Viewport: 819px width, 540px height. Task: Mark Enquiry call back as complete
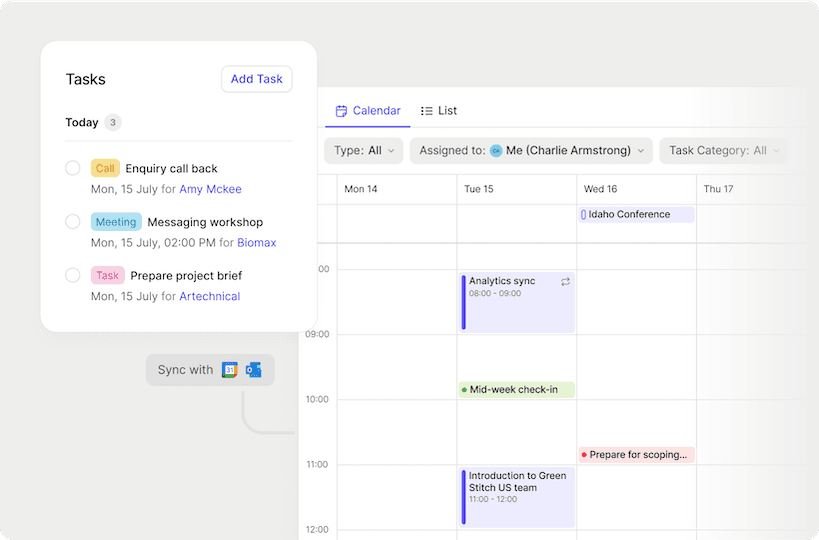(x=72, y=168)
